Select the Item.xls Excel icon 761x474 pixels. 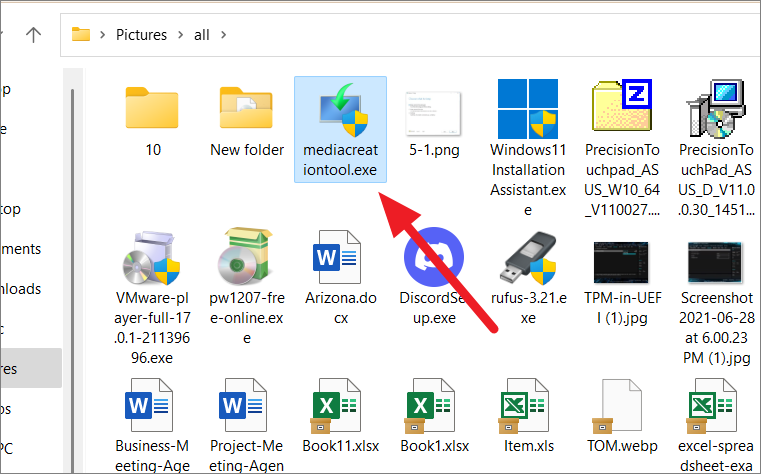(x=524, y=407)
